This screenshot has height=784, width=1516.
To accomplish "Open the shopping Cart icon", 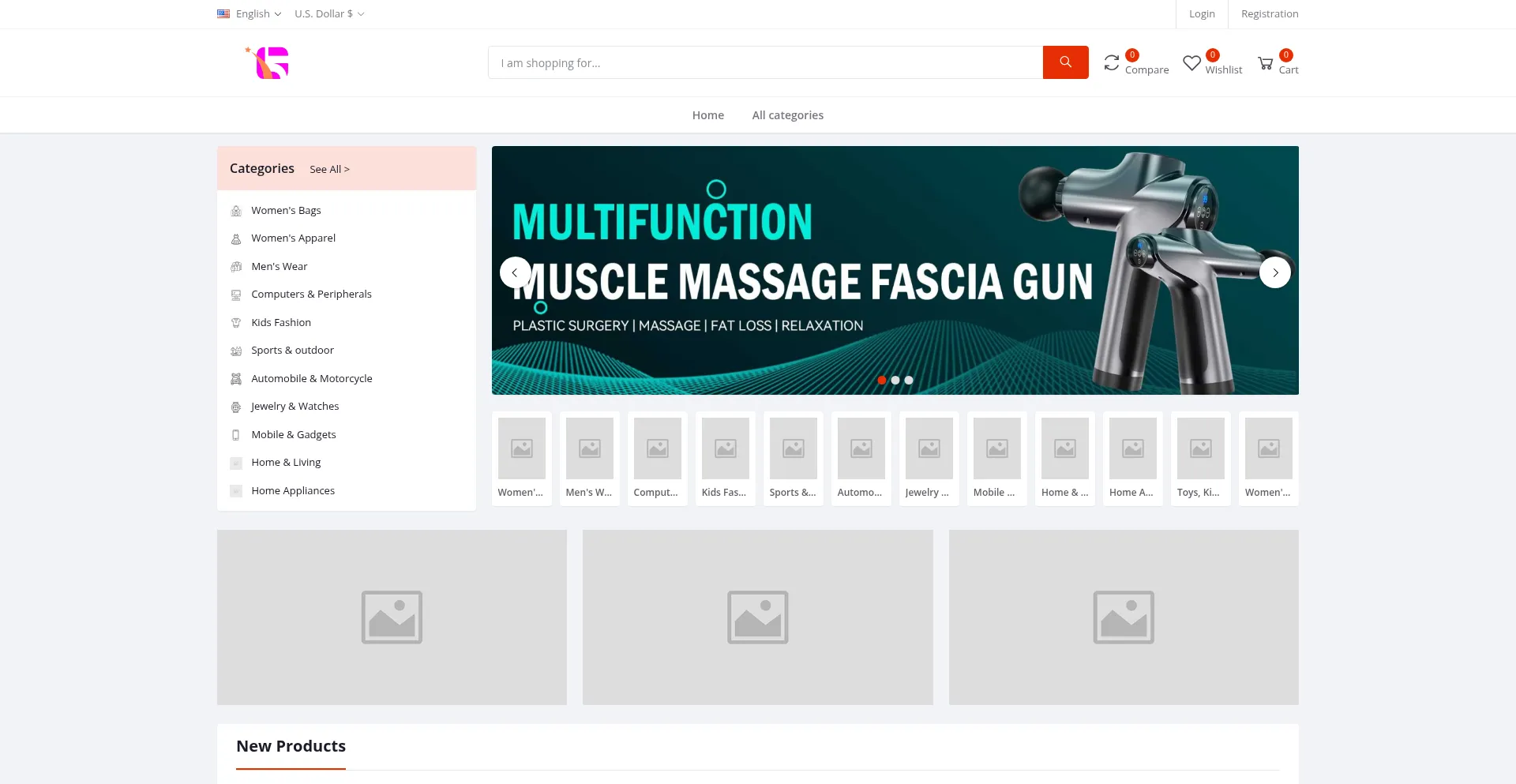I will pos(1265,63).
